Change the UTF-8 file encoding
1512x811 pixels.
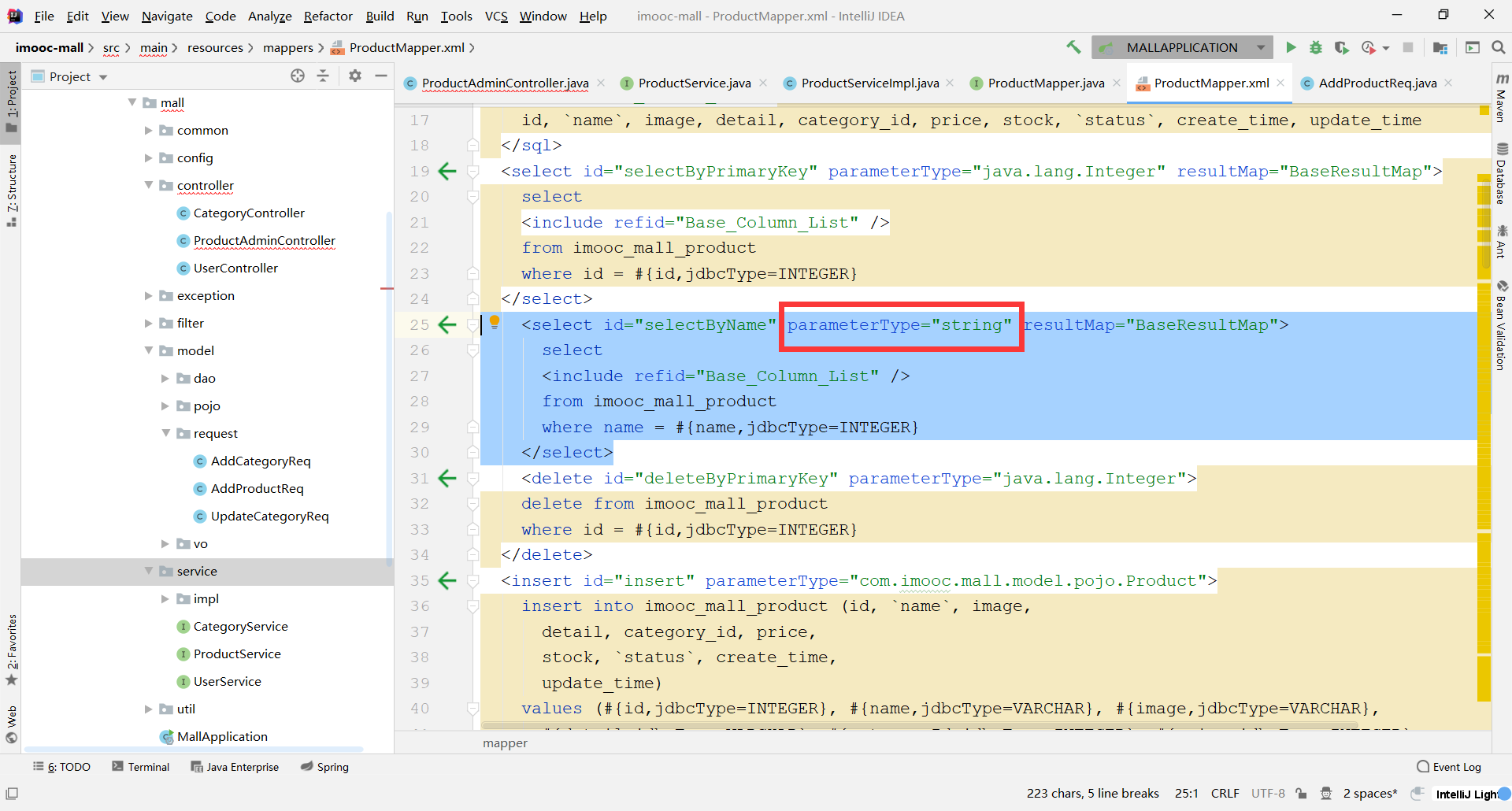pyautogui.click(x=1268, y=794)
